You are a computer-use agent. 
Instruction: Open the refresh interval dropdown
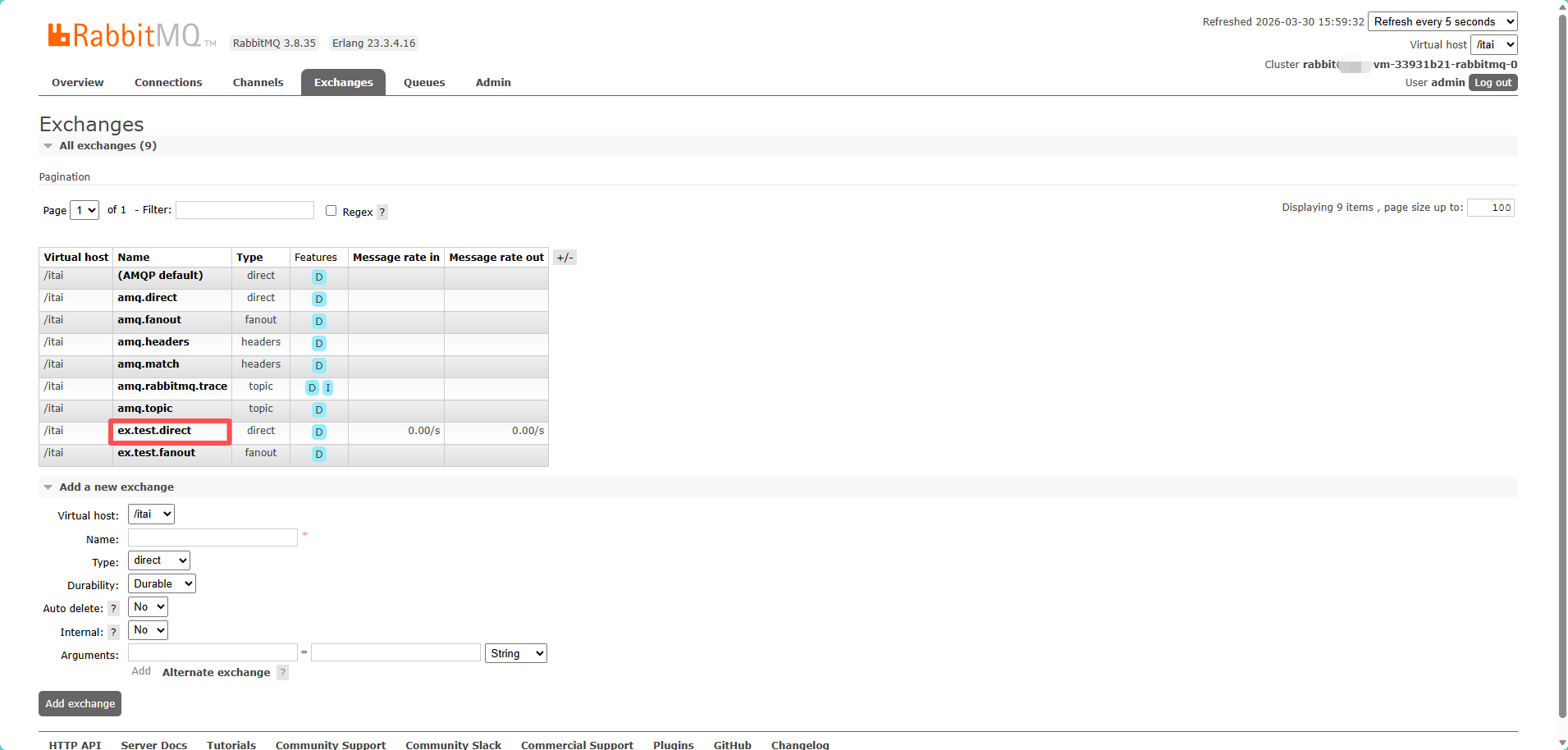[x=1442, y=21]
